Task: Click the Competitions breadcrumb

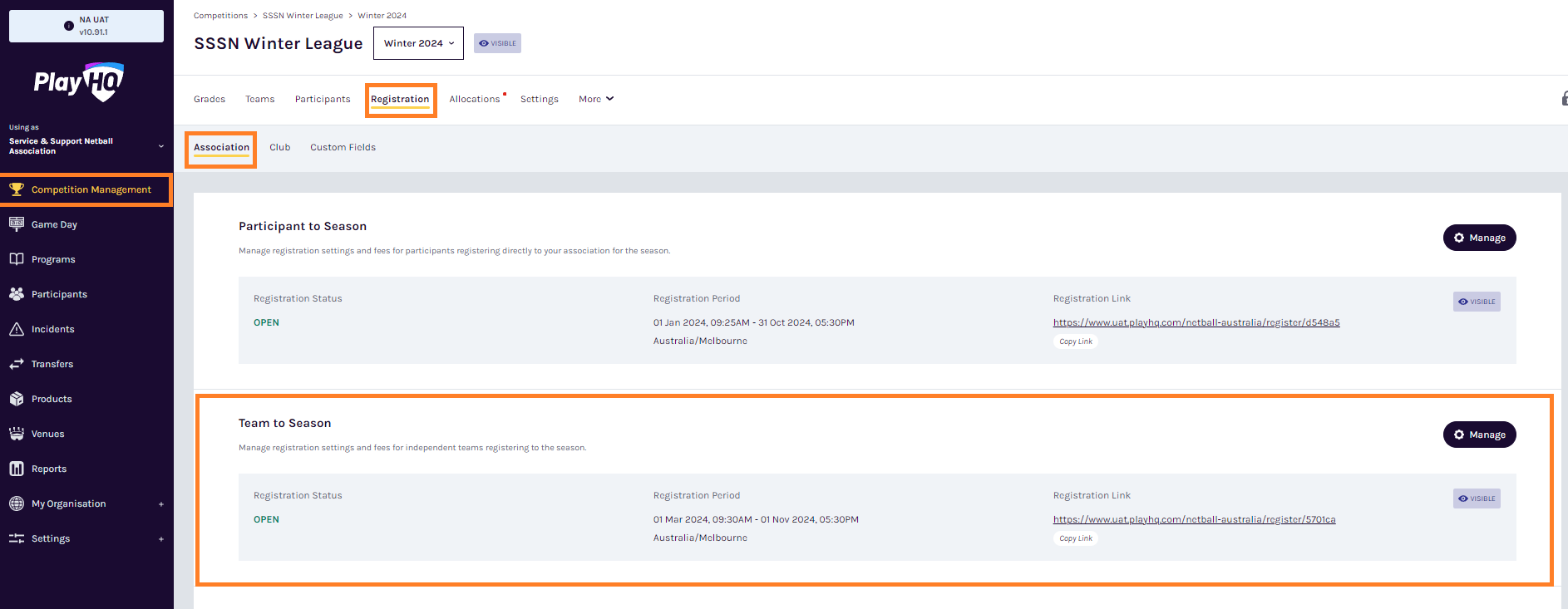Action: (x=220, y=16)
